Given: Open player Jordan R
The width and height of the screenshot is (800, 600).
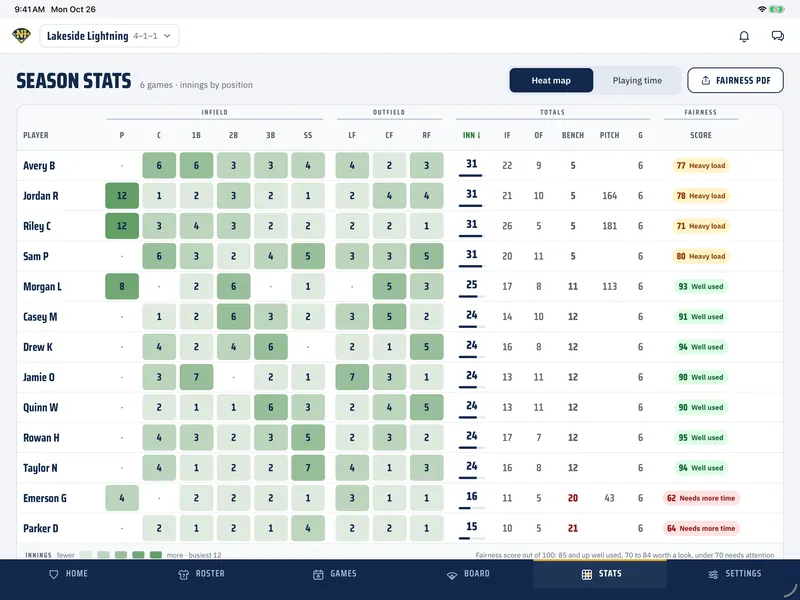Looking at the screenshot, I should click(41, 195).
